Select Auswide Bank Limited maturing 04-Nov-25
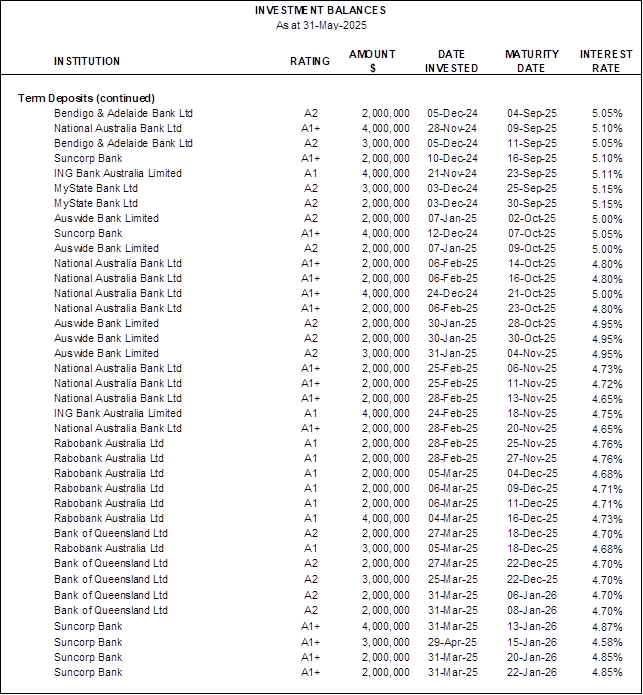This screenshot has height=695, width=643. [x=106, y=353]
